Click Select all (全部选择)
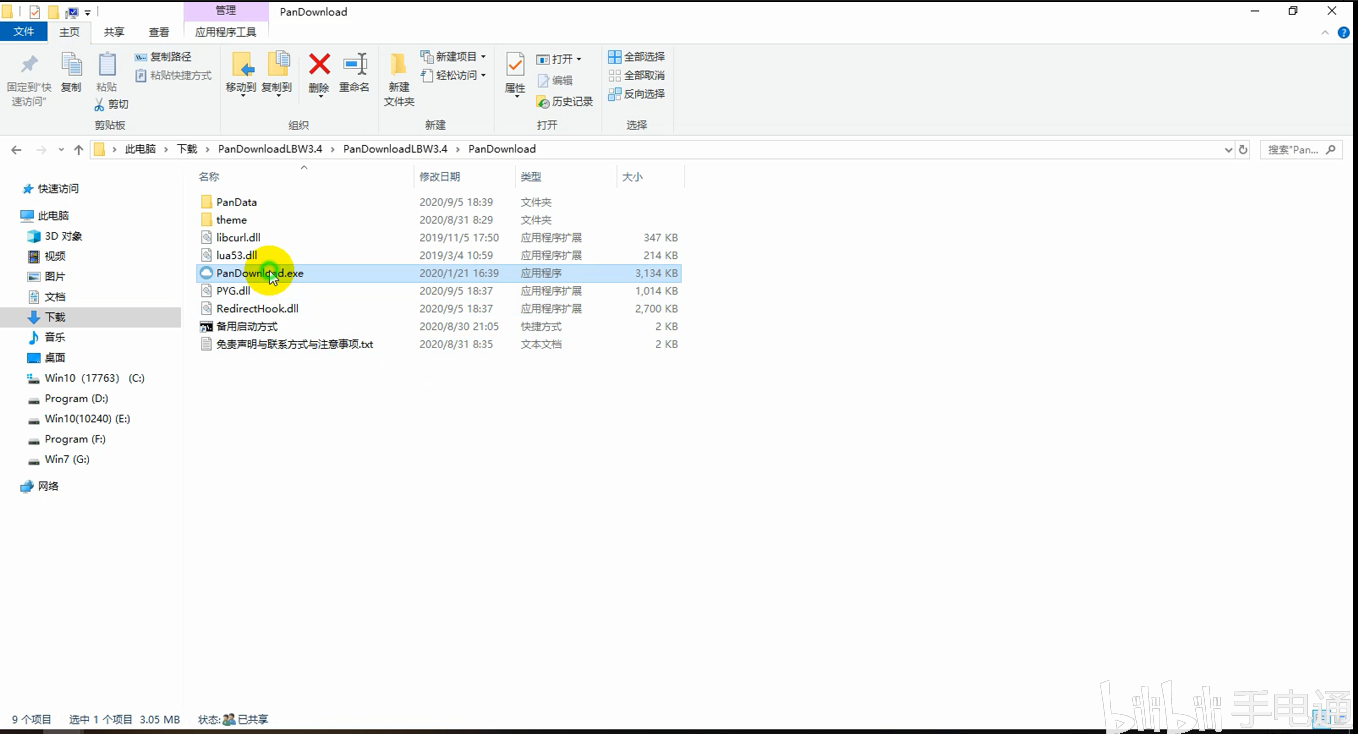Screen dimensions: 1358x734 (636, 57)
